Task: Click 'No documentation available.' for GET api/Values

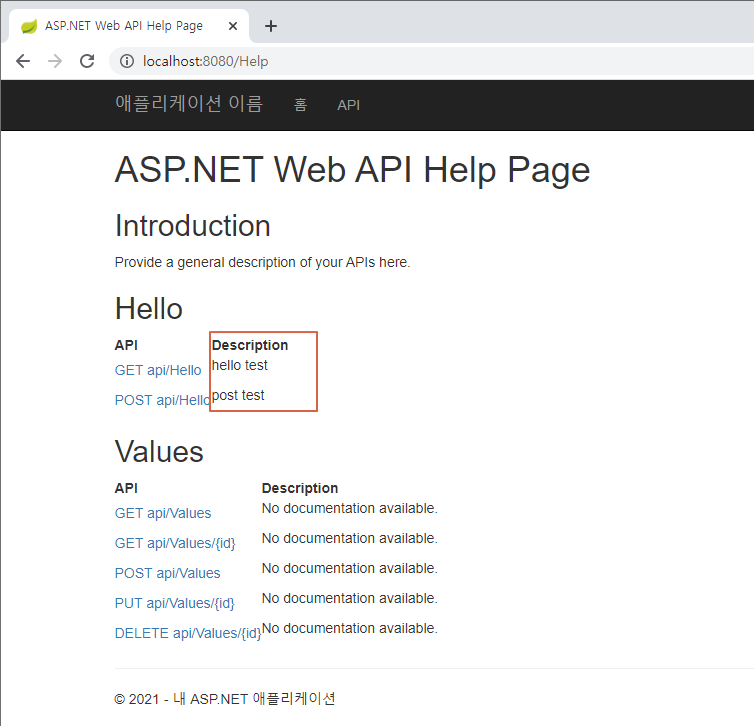Action: click(x=350, y=508)
